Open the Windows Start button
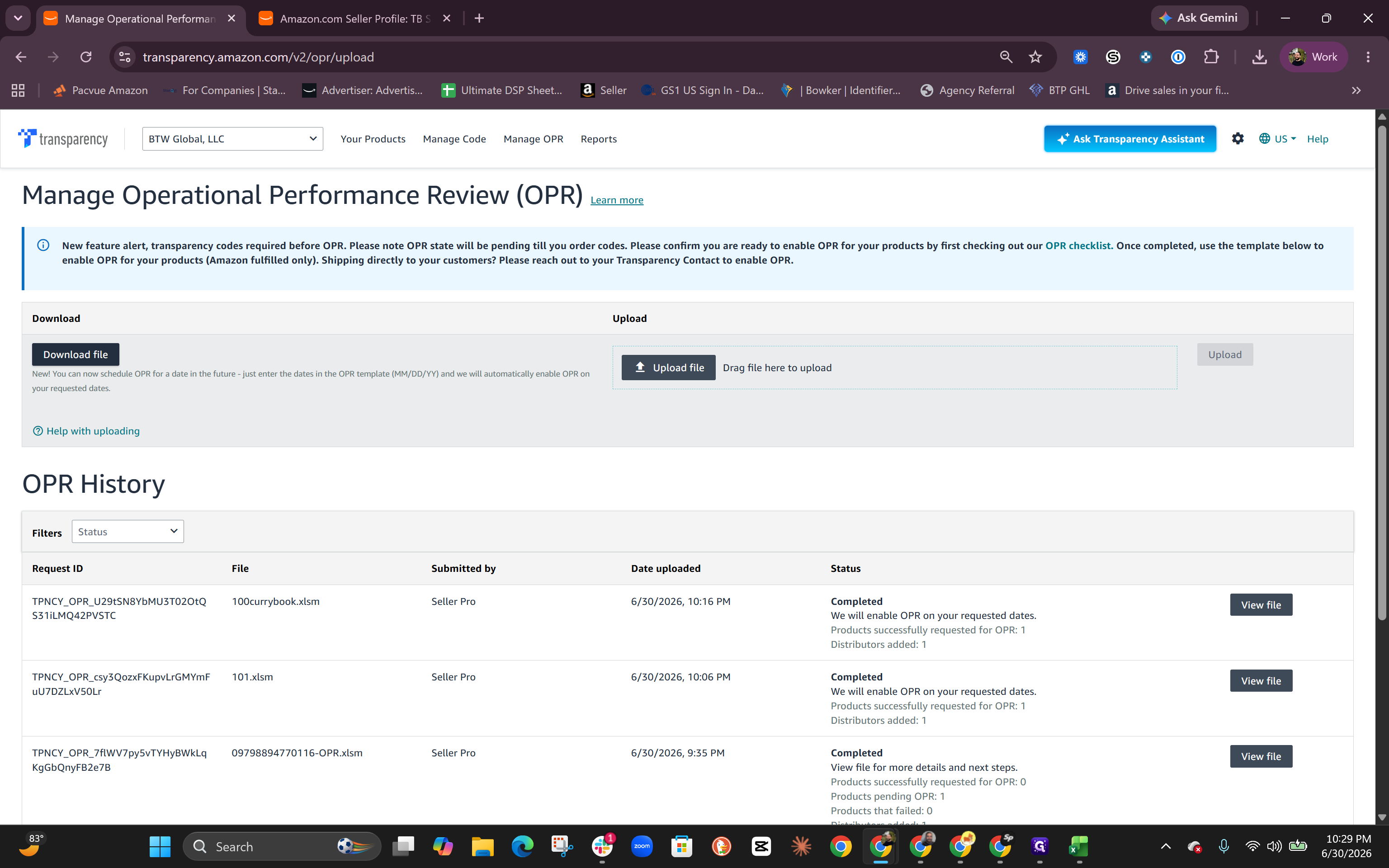The height and width of the screenshot is (868, 1389). click(x=160, y=846)
